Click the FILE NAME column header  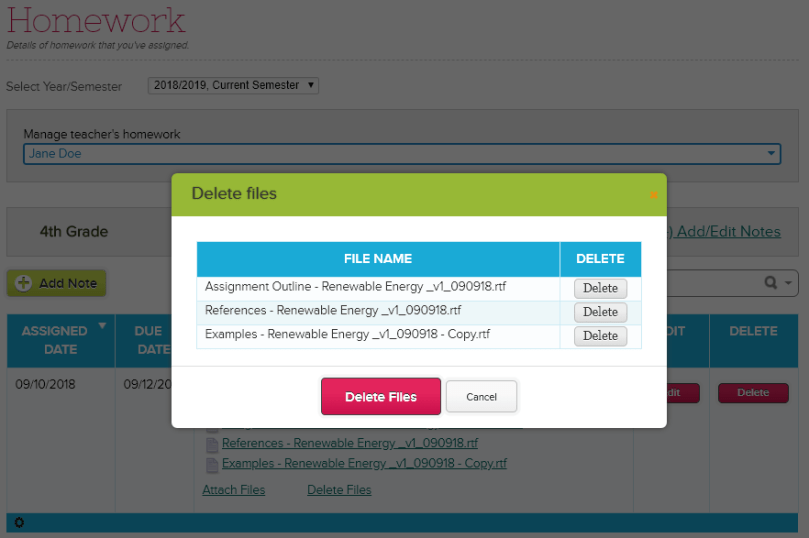pos(378,259)
